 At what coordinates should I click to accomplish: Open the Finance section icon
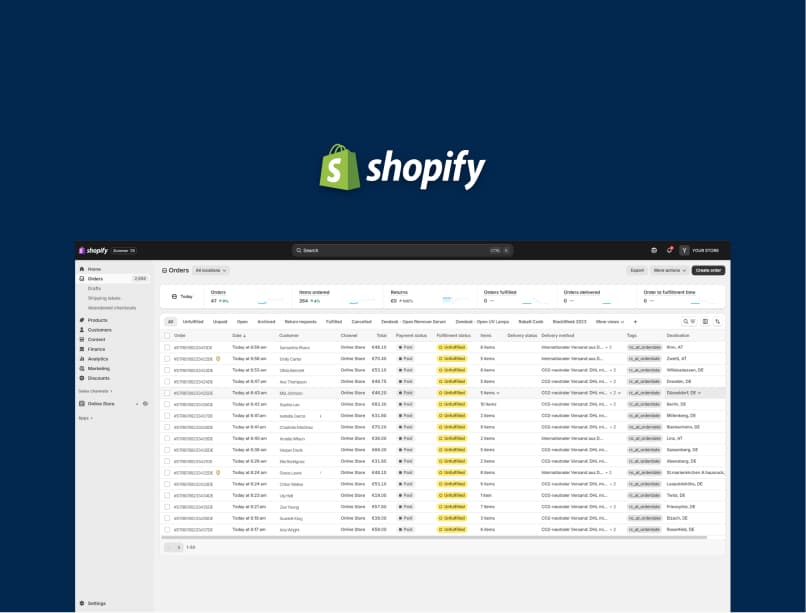82,349
